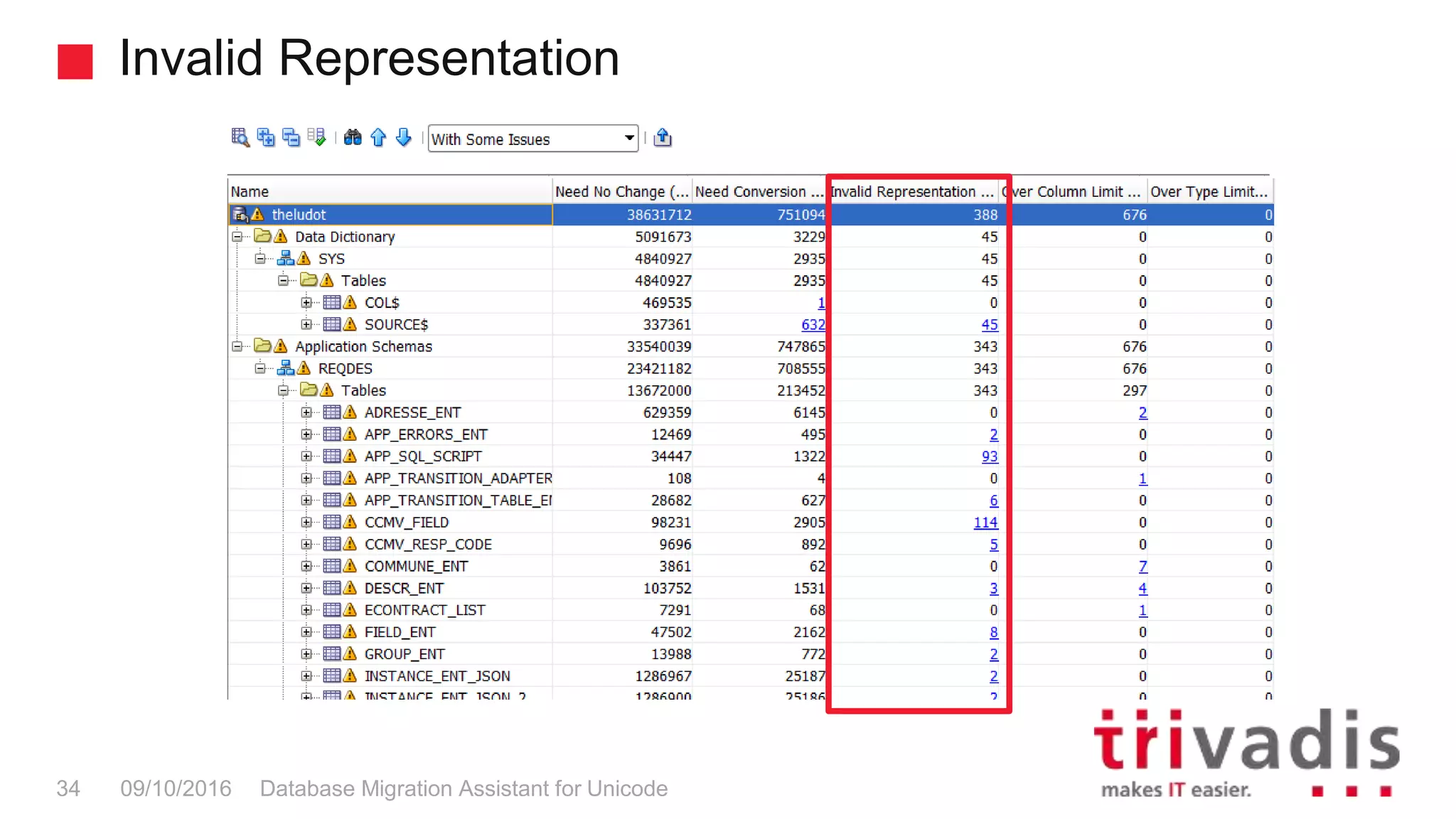Click the COL$ table icon
The width and height of the screenshot is (1456, 819).
(332, 302)
